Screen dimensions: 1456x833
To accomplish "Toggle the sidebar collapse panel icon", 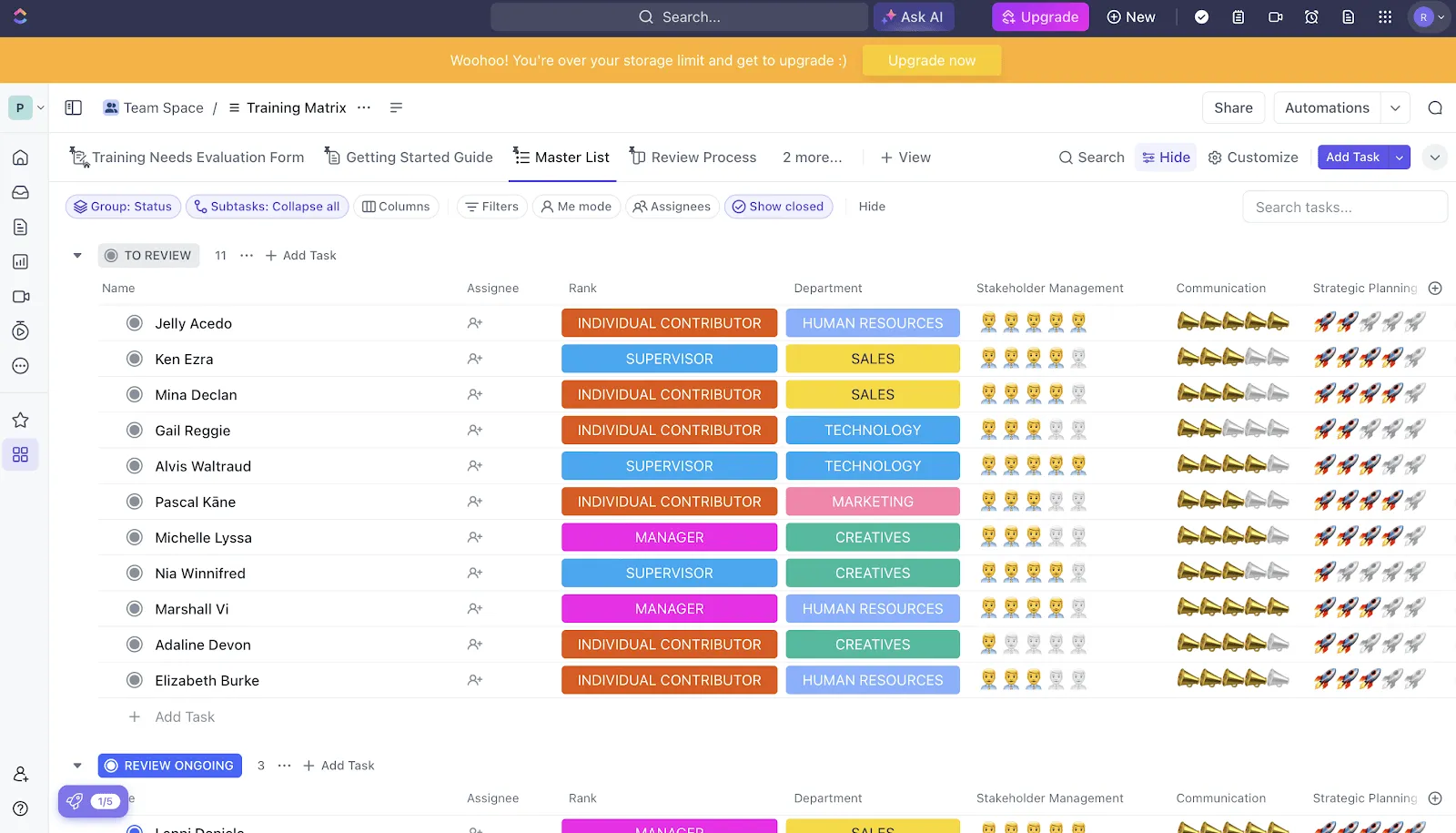I will 74,107.
